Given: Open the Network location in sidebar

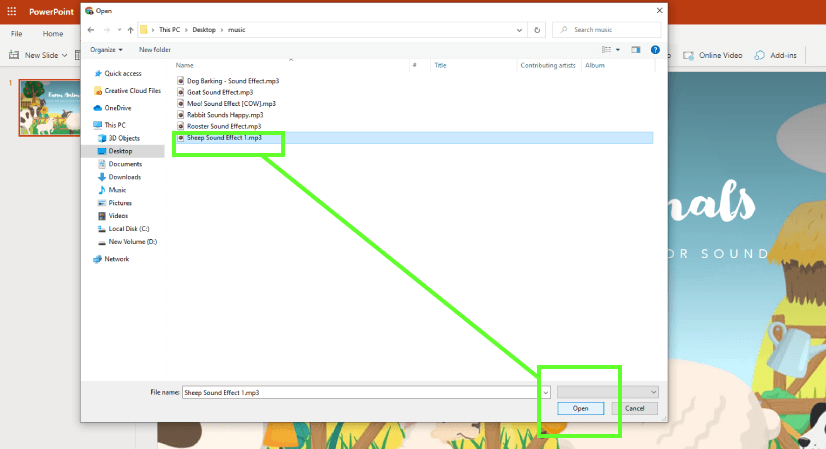Looking at the screenshot, I should click(117, 259).
